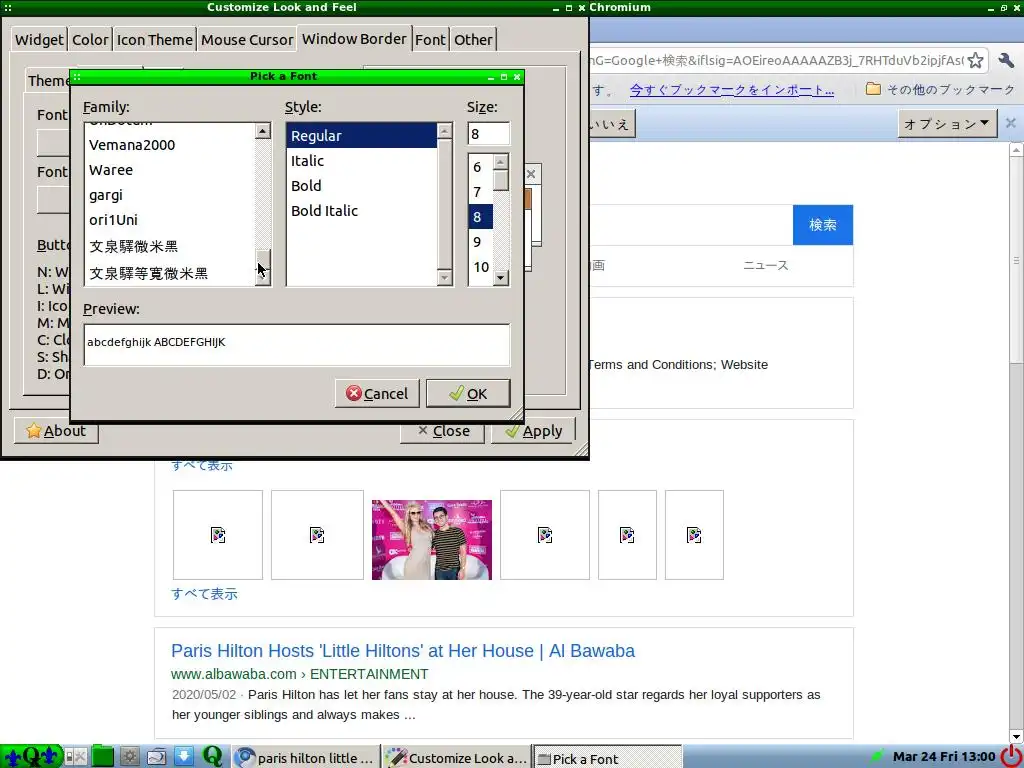Click the green Q launcher icon in taskbar
Image resolution: width=1024 pixels, height=768 pixels.
[x=212, y=756]
